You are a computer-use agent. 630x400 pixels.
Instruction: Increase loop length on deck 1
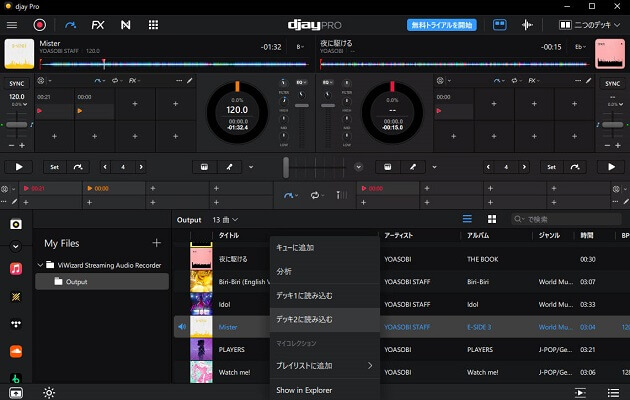(x=141, y=167)
